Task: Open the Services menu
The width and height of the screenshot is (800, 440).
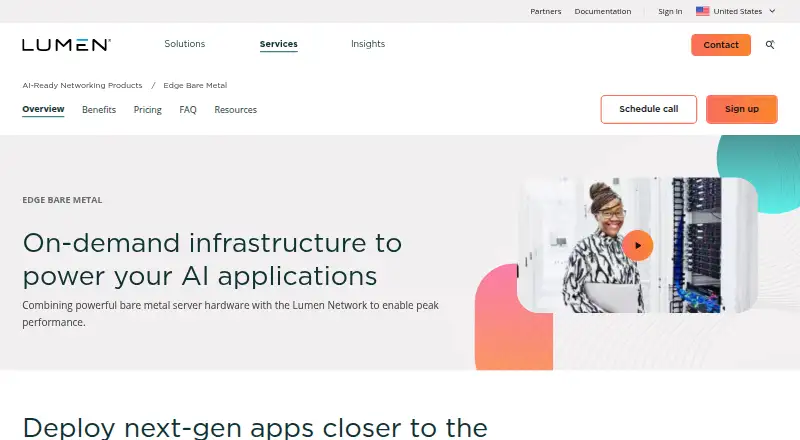Action: pyautogui.click(x=279, y=44)
